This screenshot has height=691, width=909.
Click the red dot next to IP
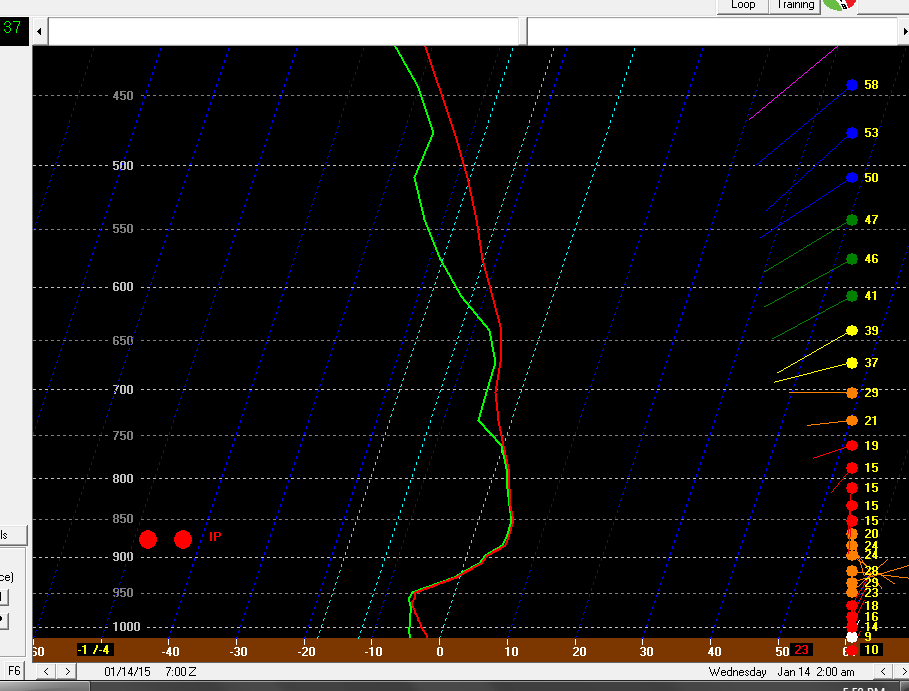183,539
